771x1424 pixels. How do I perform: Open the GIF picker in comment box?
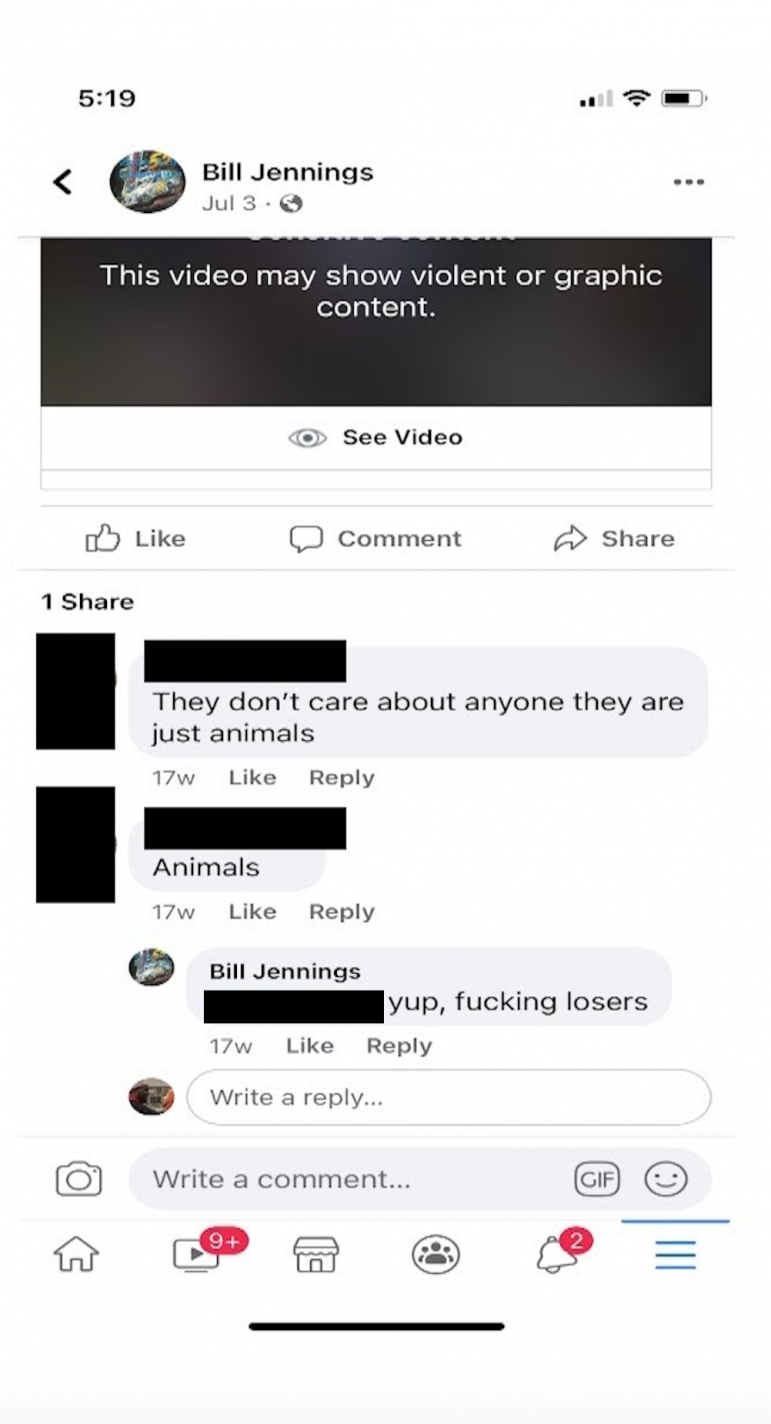point(597,1179)
